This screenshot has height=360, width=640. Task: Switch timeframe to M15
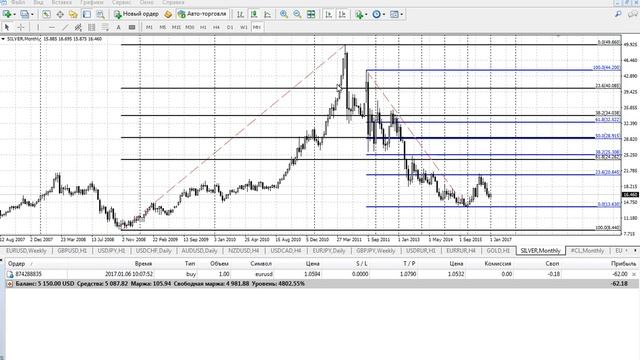(176, 27)
